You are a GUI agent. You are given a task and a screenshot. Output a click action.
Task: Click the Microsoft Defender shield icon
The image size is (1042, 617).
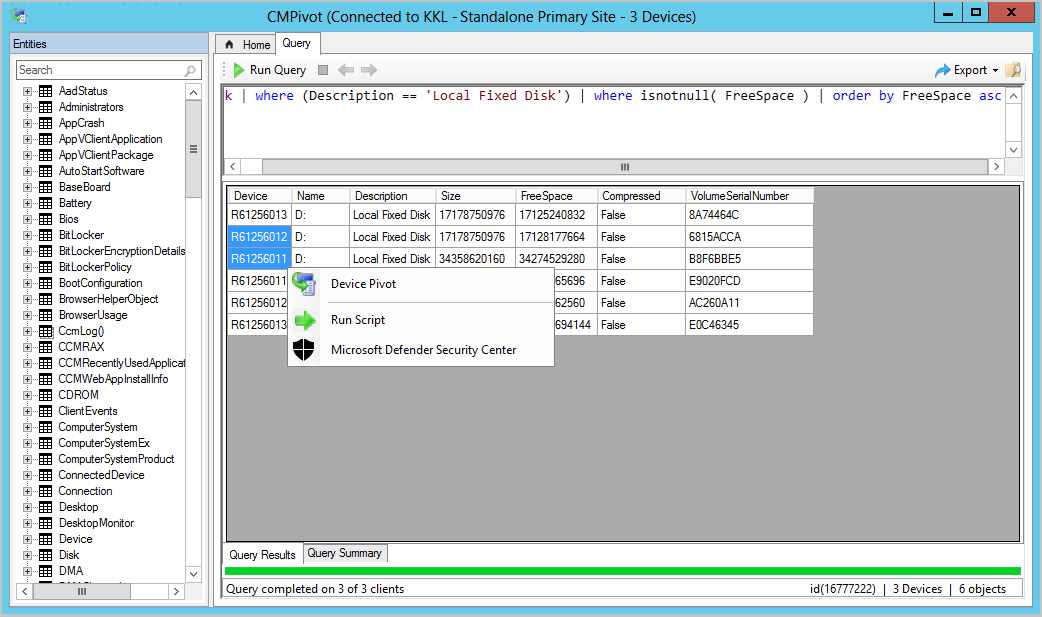304,350
